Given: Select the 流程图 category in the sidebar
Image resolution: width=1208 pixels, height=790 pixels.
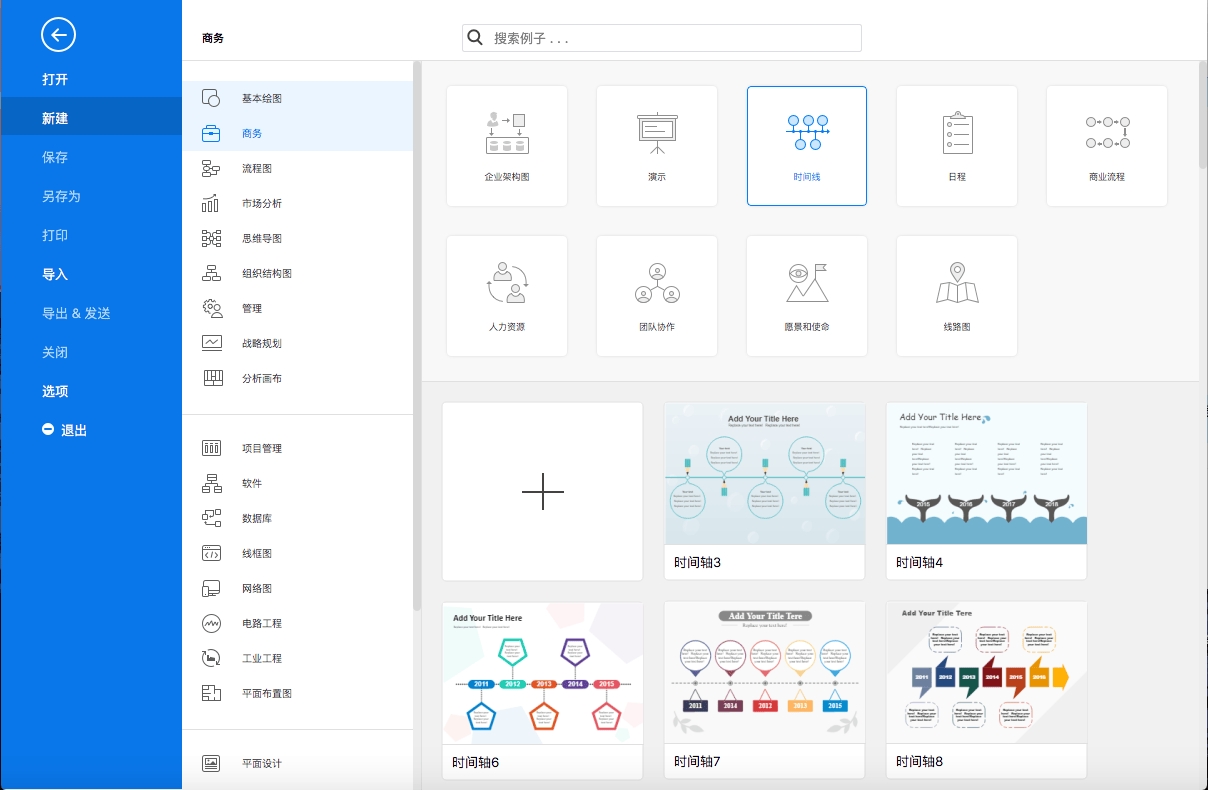Looking at the screenshot, I should (x=260, y=168).
